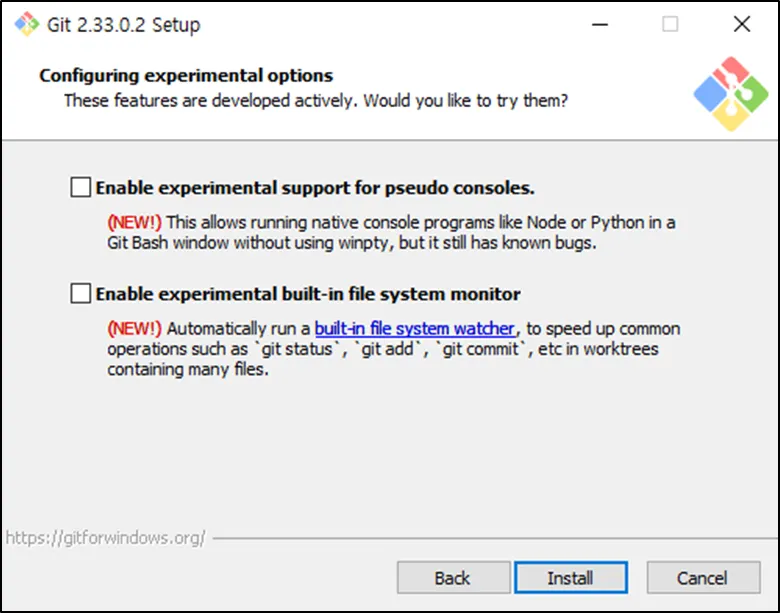Enable experimental support for pseudo consoles checkbox
This screenshot has height=613, width=780.
pos(80,187)
